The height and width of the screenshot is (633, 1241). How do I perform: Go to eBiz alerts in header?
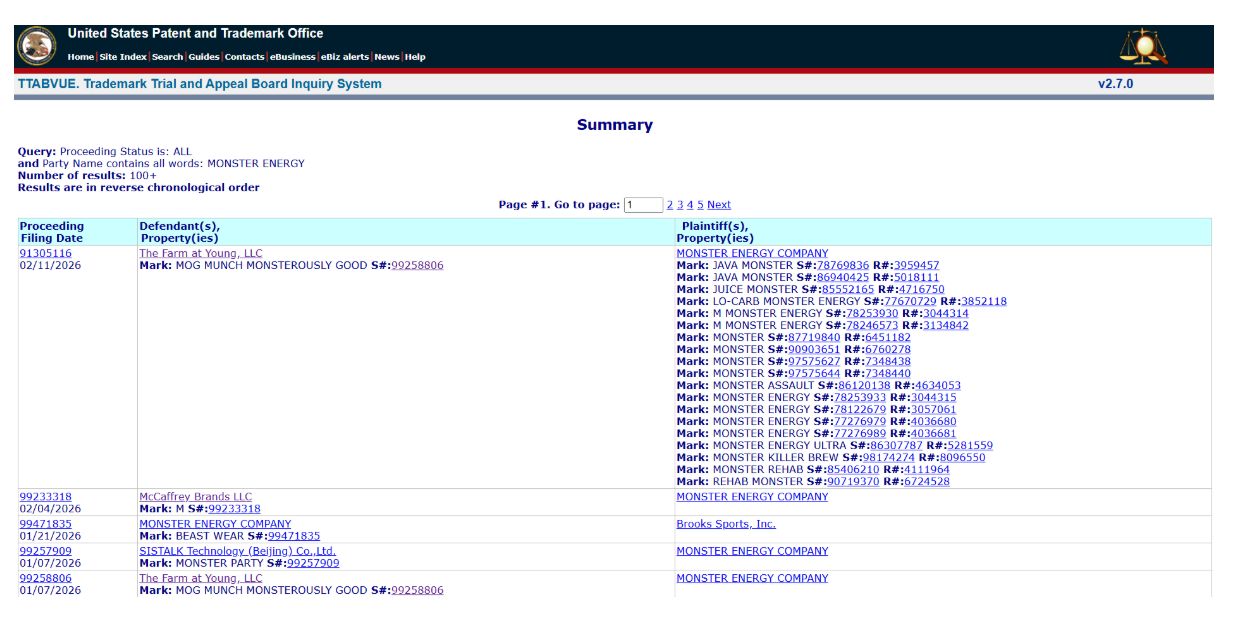345,57
